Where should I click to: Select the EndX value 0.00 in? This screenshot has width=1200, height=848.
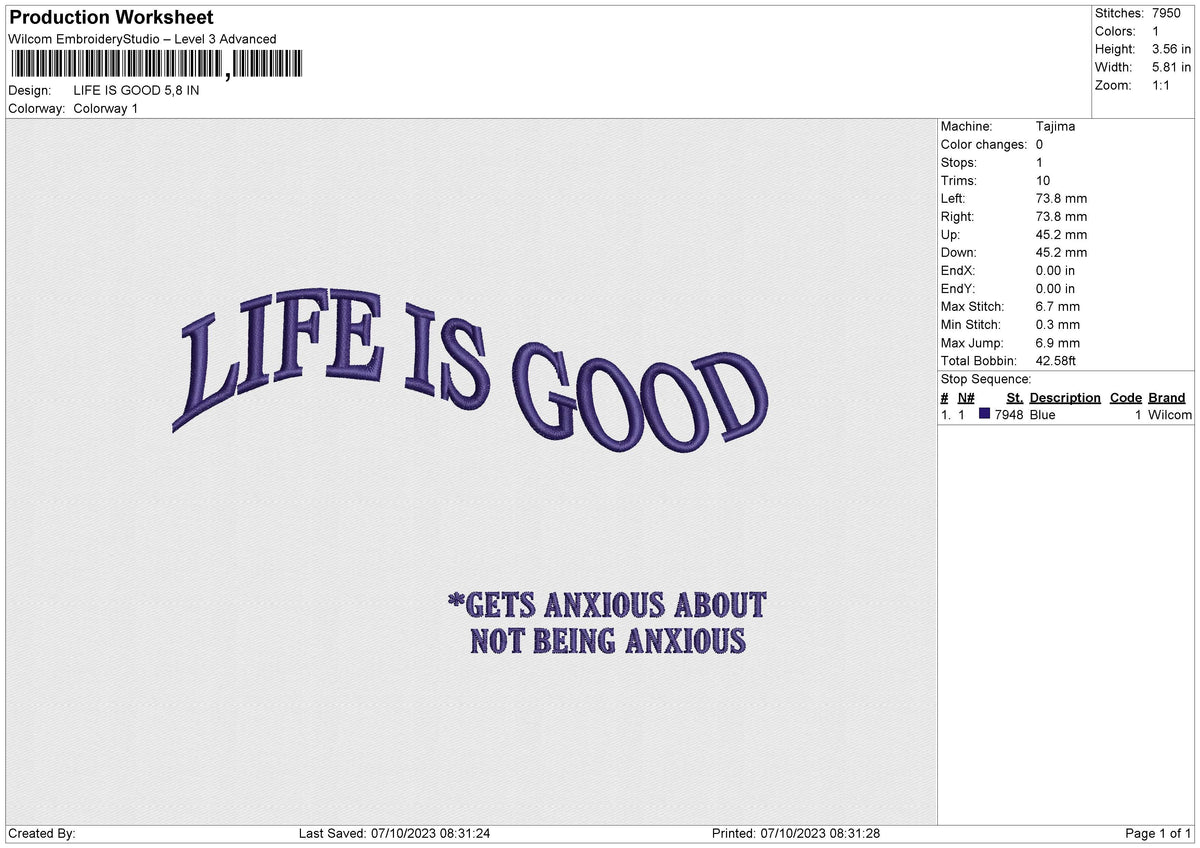(1056, 271)
